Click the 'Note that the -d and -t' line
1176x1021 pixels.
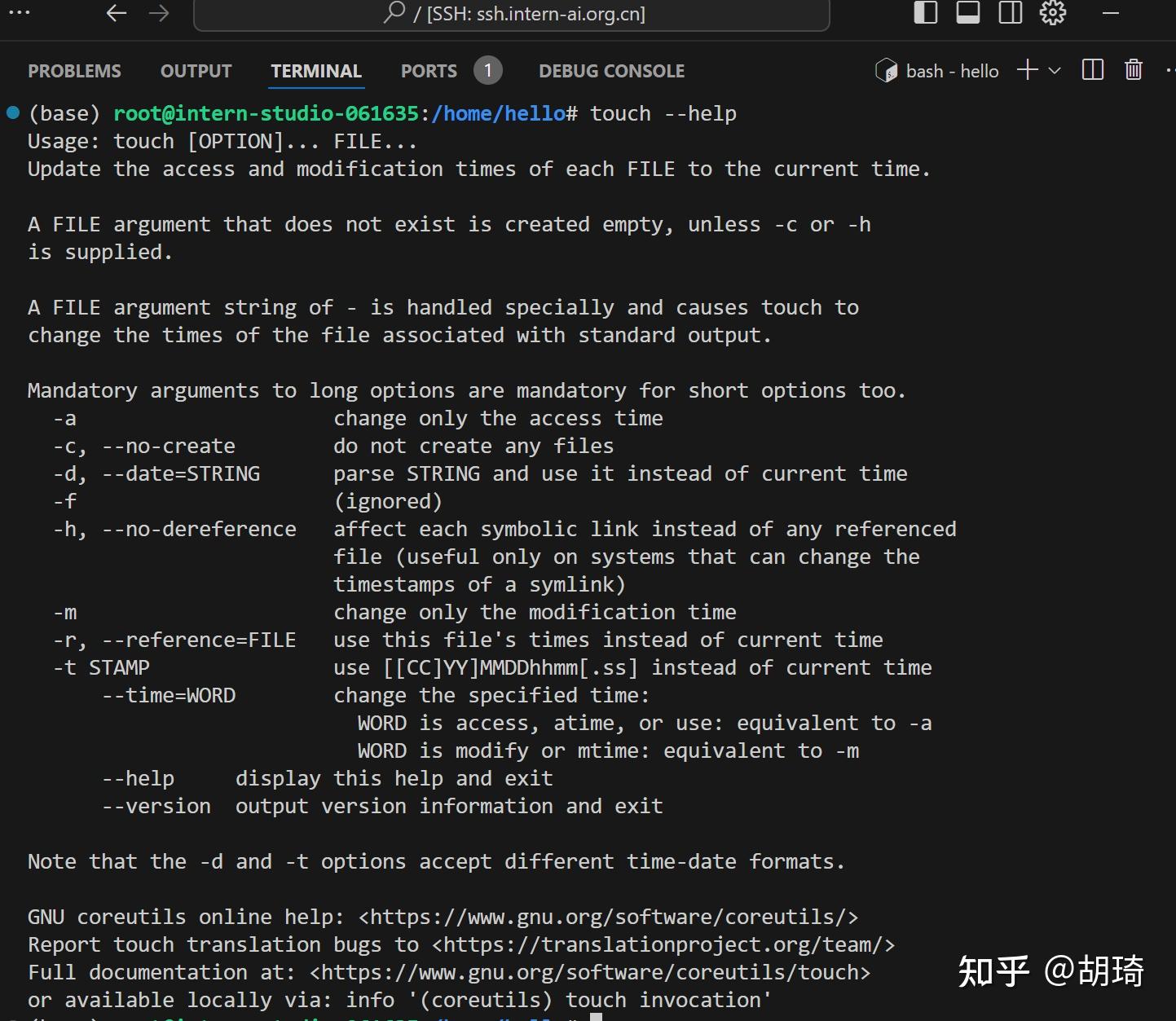pos(436,861)
